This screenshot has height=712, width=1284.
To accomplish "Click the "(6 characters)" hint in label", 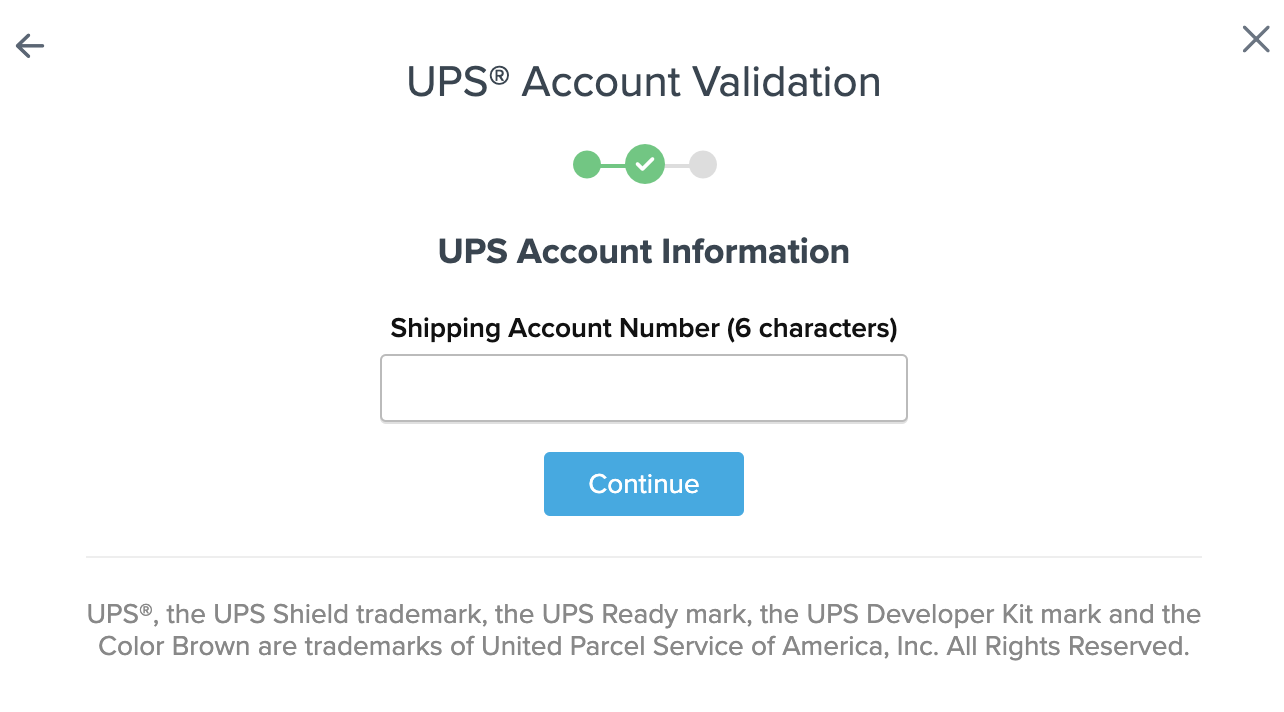I will (x=812, y=328).
